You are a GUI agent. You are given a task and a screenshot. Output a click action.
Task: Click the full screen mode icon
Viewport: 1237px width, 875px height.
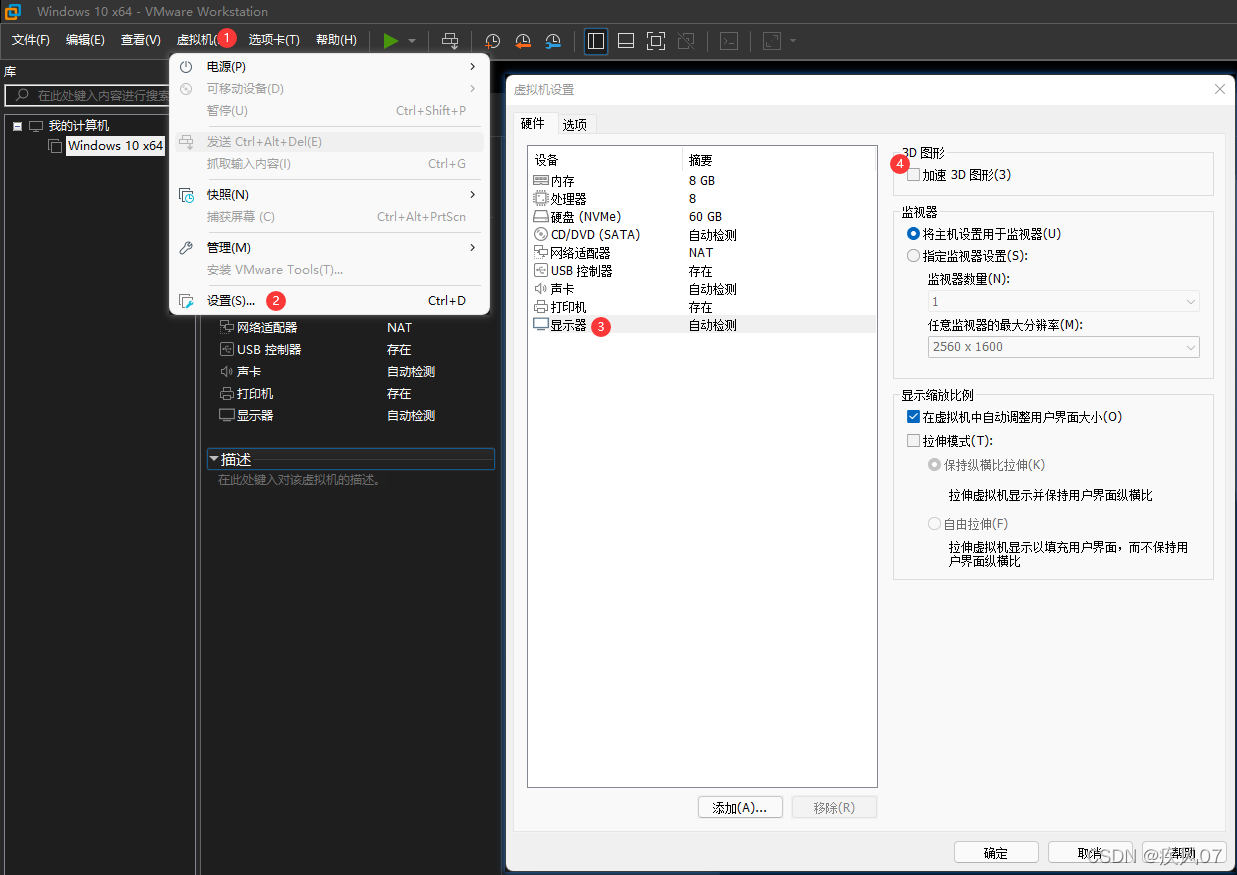tap(655, 41)
